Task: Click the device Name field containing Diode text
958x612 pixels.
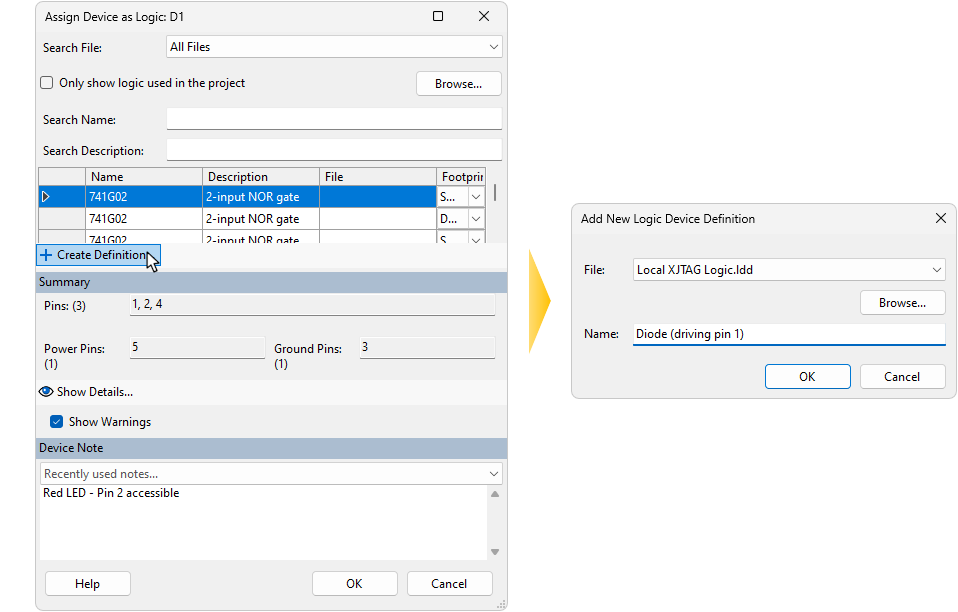Action: [x=788, y=335]
